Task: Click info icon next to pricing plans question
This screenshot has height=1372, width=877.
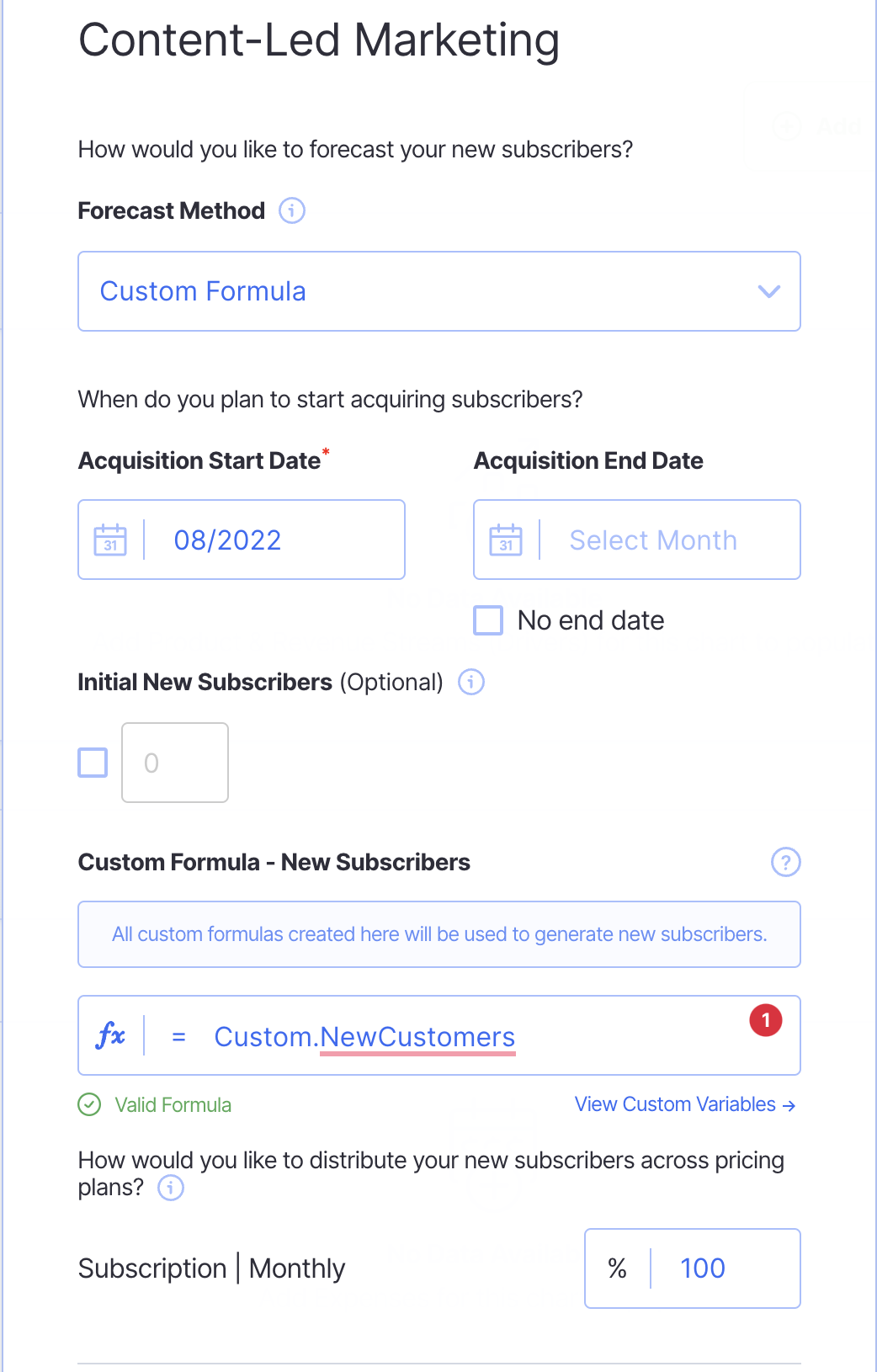Action: [x=171, y=1188]
